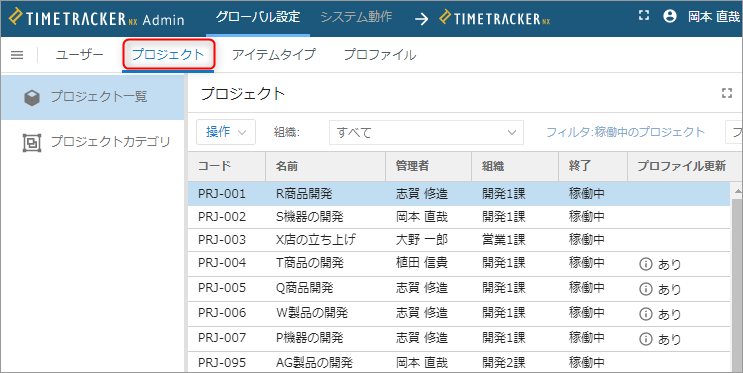The image size is (743, 373).
Task: Select row PRJ-007
Action: [459, 338]
